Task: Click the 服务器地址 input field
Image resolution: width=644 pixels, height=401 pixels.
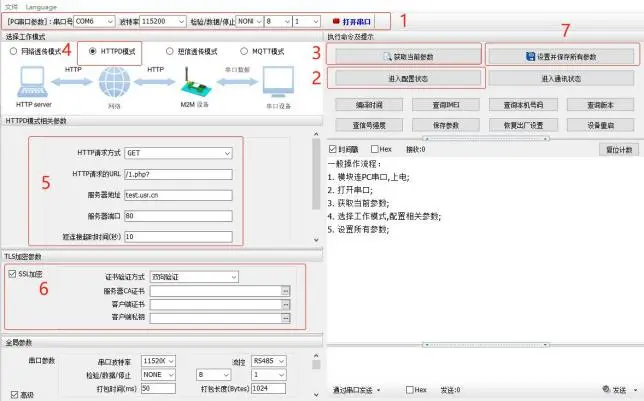Action: click(x=178, y=195)
